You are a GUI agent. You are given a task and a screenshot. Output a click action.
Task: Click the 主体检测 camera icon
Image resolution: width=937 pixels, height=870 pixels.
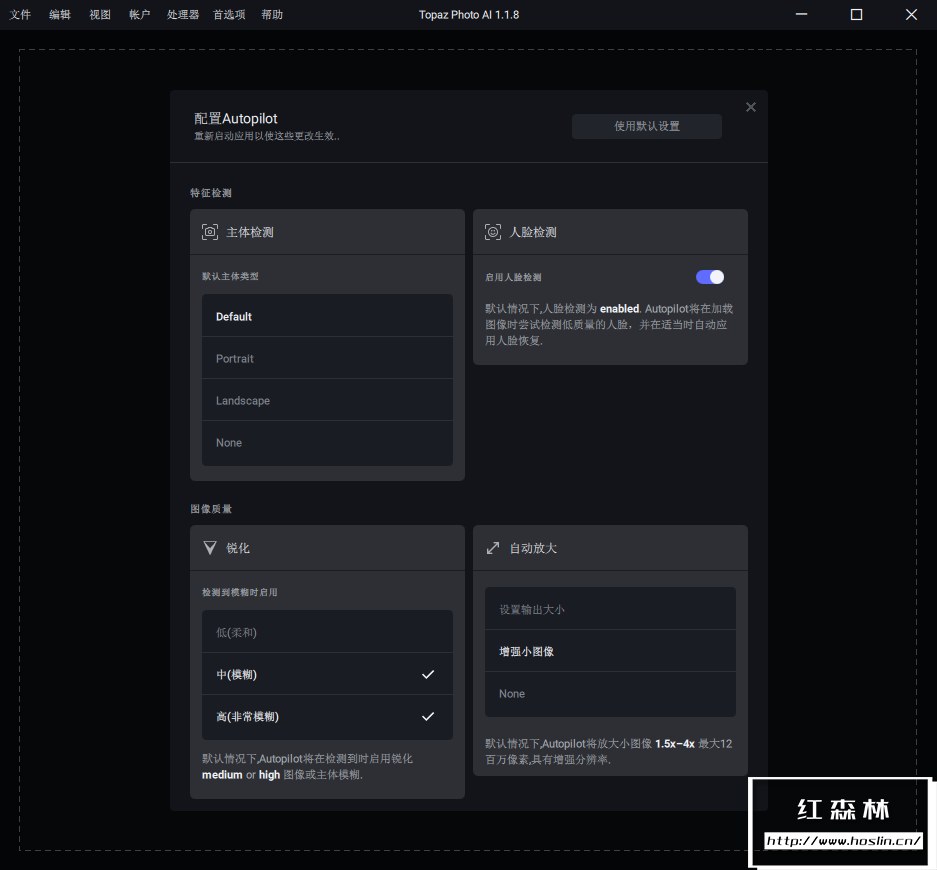pos(210,232)
